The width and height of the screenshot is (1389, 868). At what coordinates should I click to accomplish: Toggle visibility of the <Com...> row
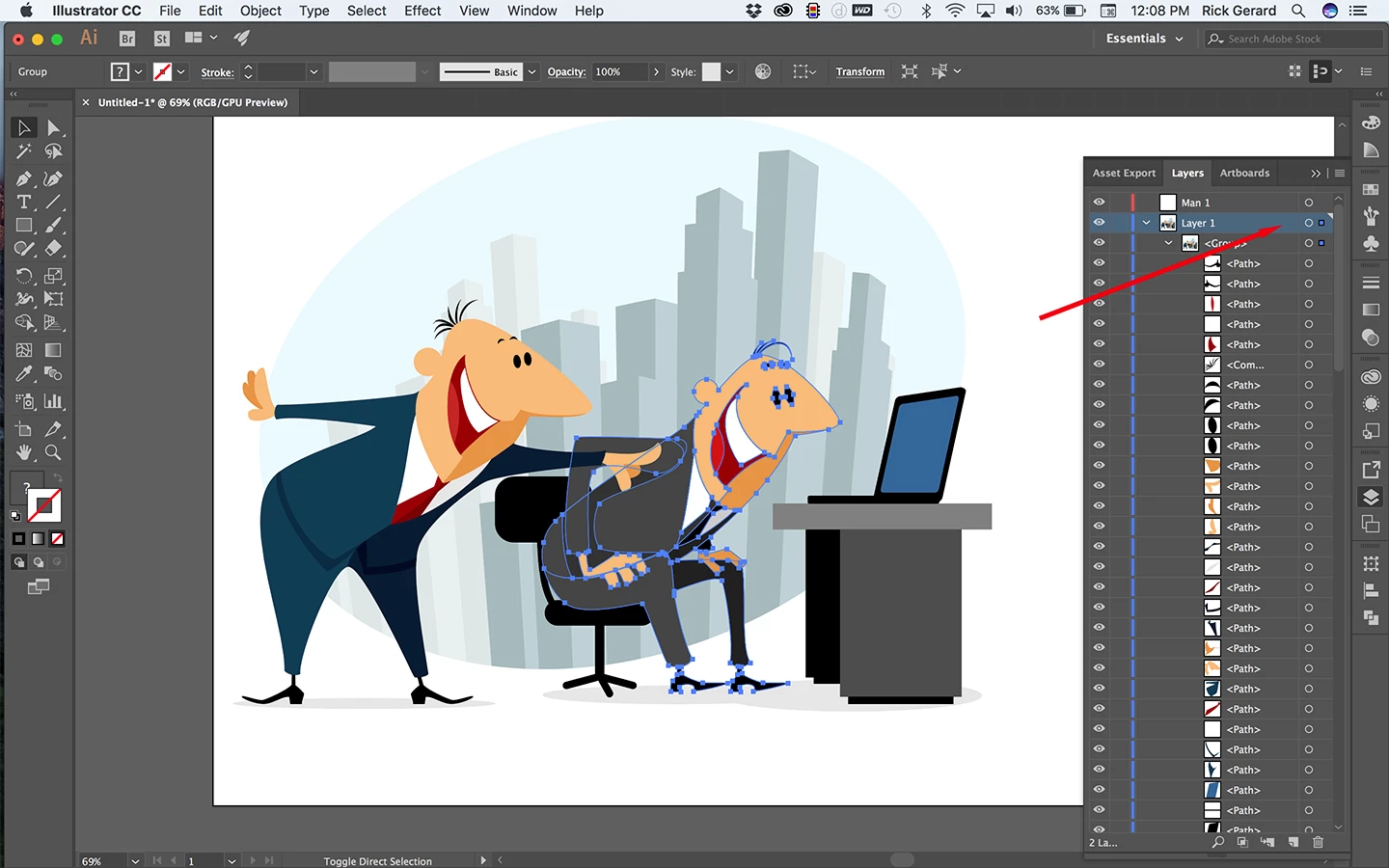[1099, 365]
